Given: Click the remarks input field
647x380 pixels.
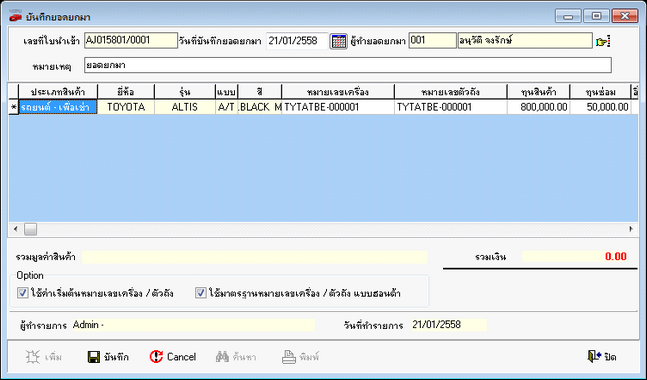Looking at the screenshot, I should [348, 65].
